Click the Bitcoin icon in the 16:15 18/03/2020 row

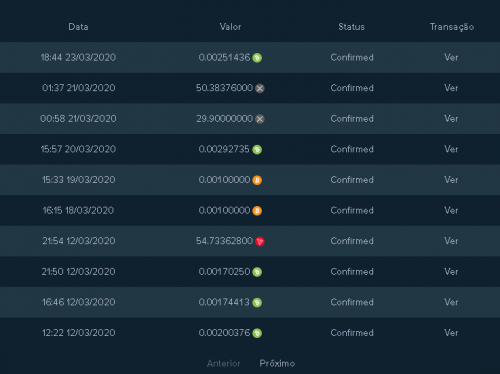click(x=257, y=211)
